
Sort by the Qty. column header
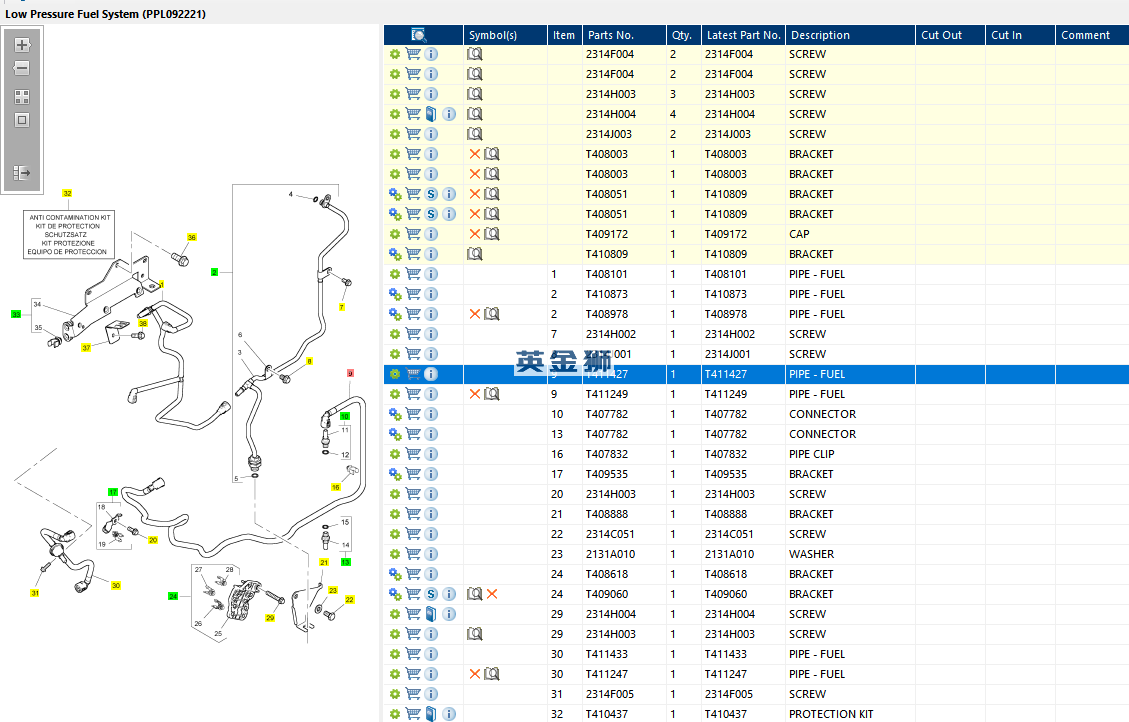(x=683, y=35)
